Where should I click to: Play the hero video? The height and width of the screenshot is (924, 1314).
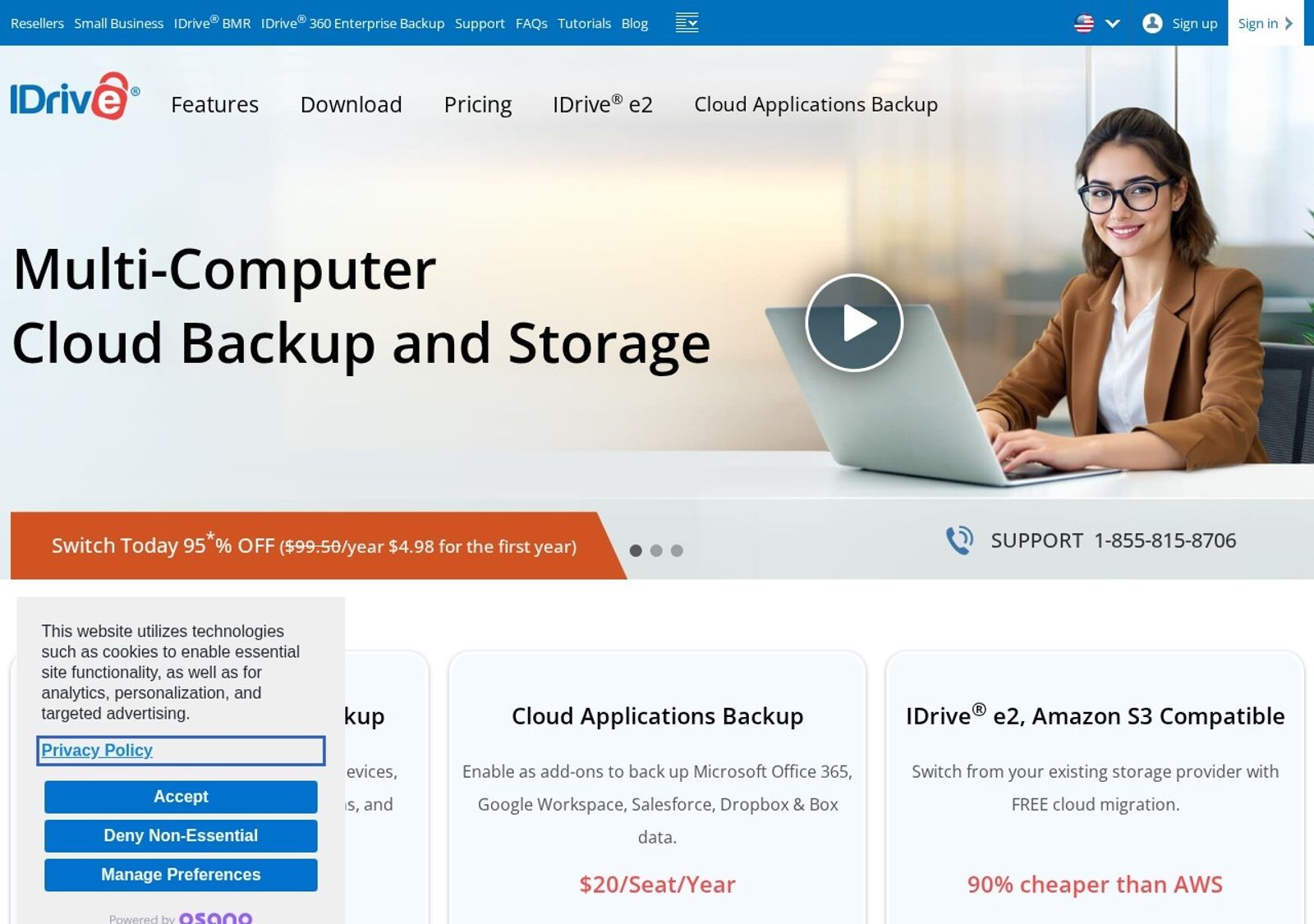[x=854, y=323]
